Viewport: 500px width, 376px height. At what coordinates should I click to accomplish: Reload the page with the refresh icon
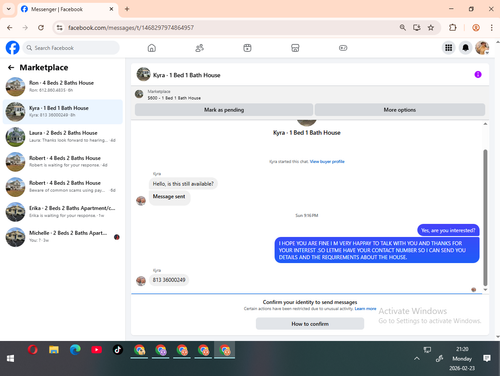tap(41, 28)
